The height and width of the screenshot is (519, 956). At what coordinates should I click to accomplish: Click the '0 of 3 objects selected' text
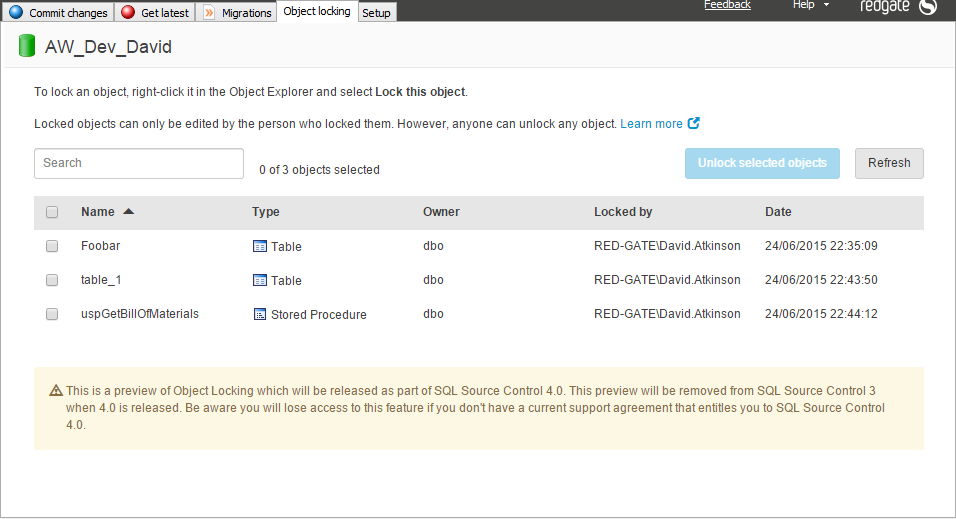[319, 170]
